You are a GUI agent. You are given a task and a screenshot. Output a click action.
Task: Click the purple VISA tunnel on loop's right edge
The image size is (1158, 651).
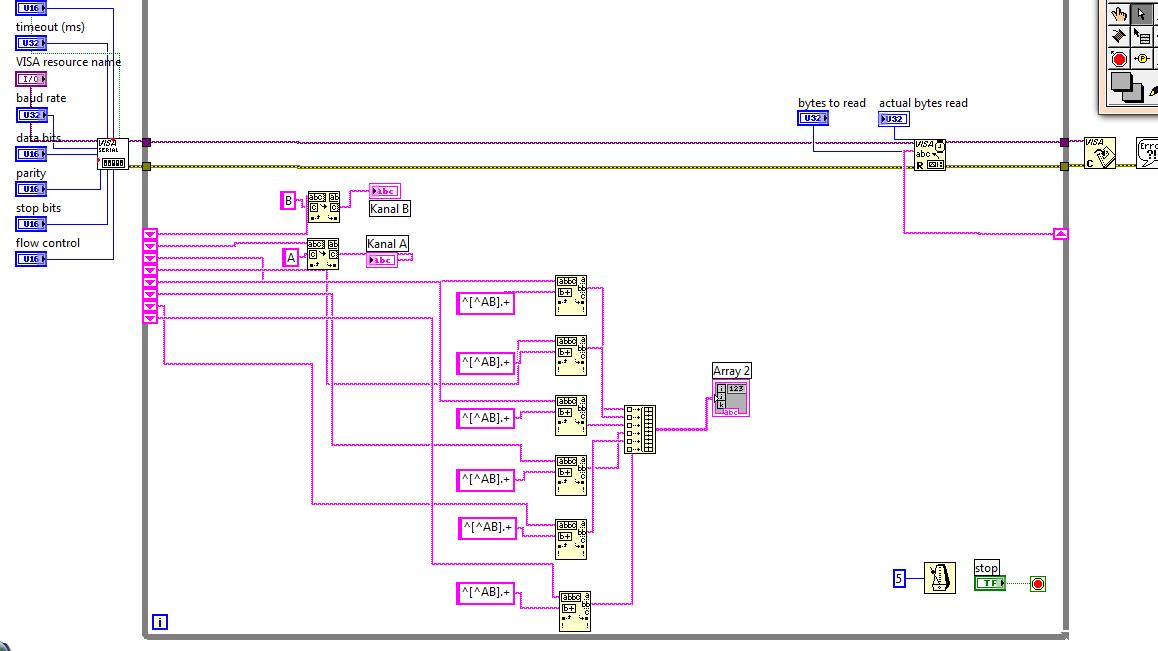point(1064,143)
